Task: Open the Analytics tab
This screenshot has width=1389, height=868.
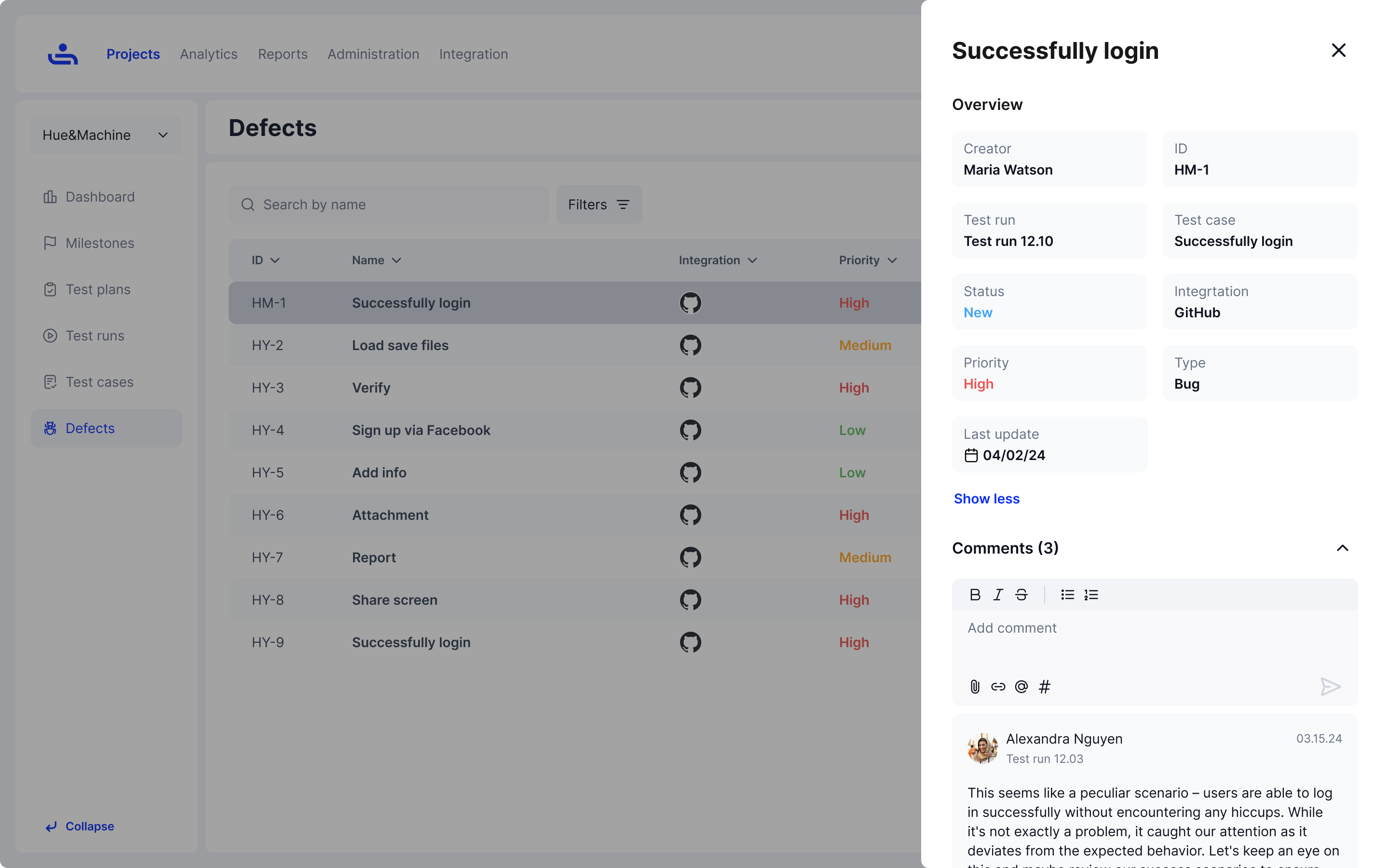Action: [208, 54]
